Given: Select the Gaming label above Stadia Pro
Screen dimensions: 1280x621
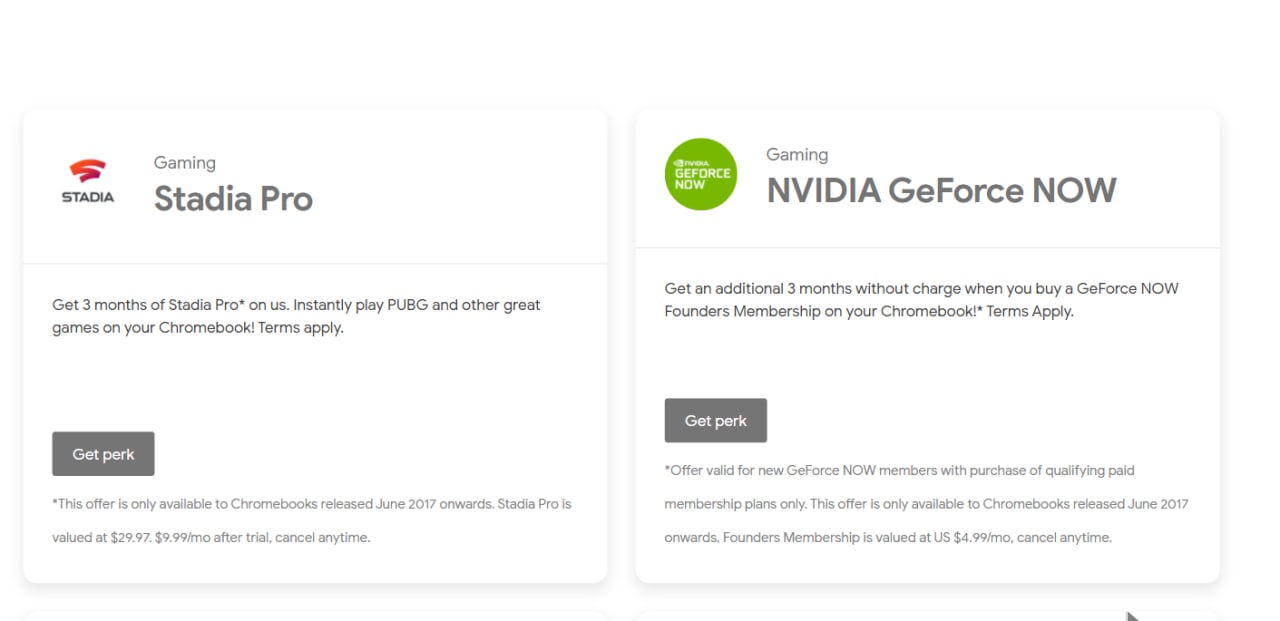Looking at the screenshot, I should [x=185, y=163].
